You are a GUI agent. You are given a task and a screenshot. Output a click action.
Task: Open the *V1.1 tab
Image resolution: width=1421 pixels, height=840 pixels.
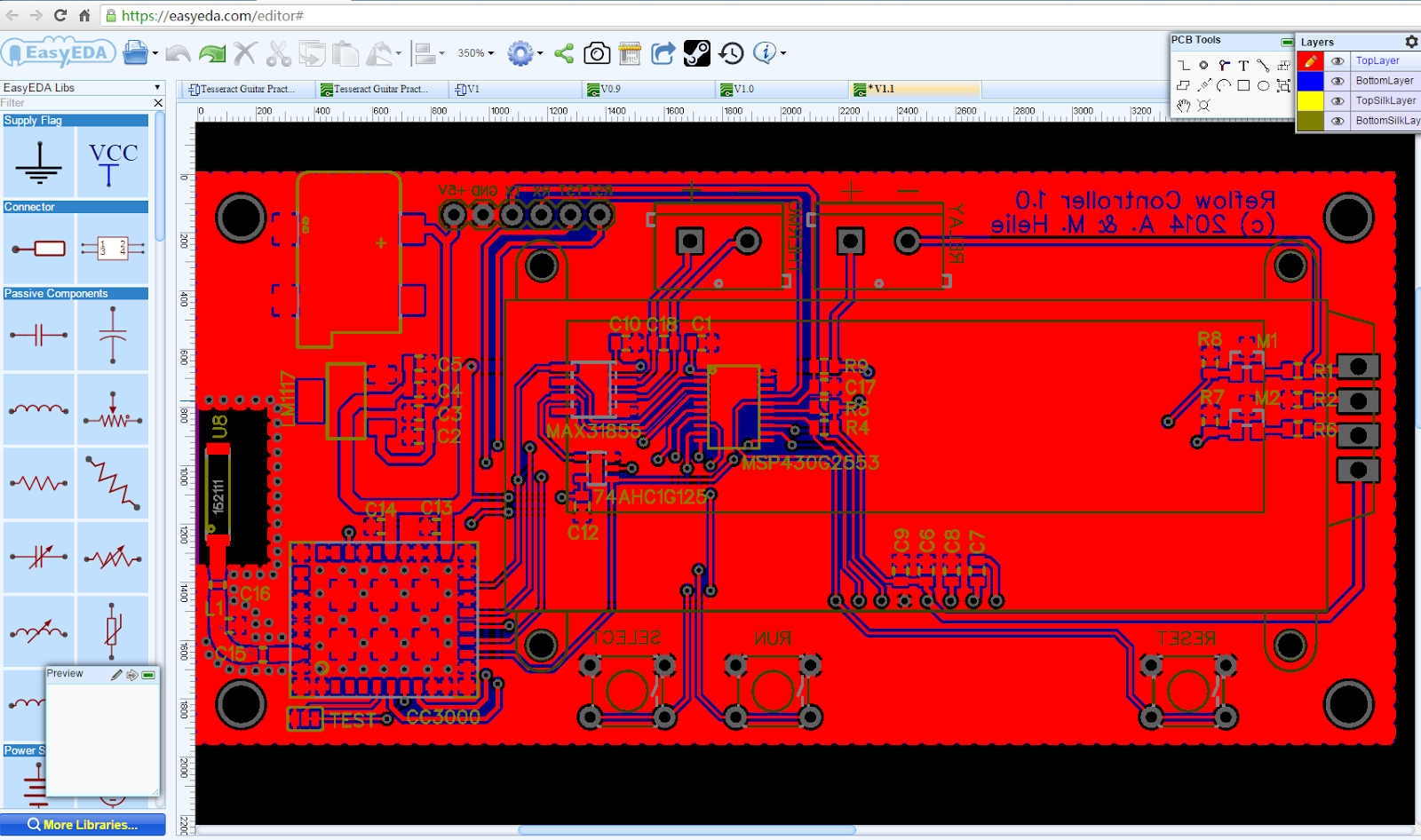pyautogui.click(x=915, y=89)
